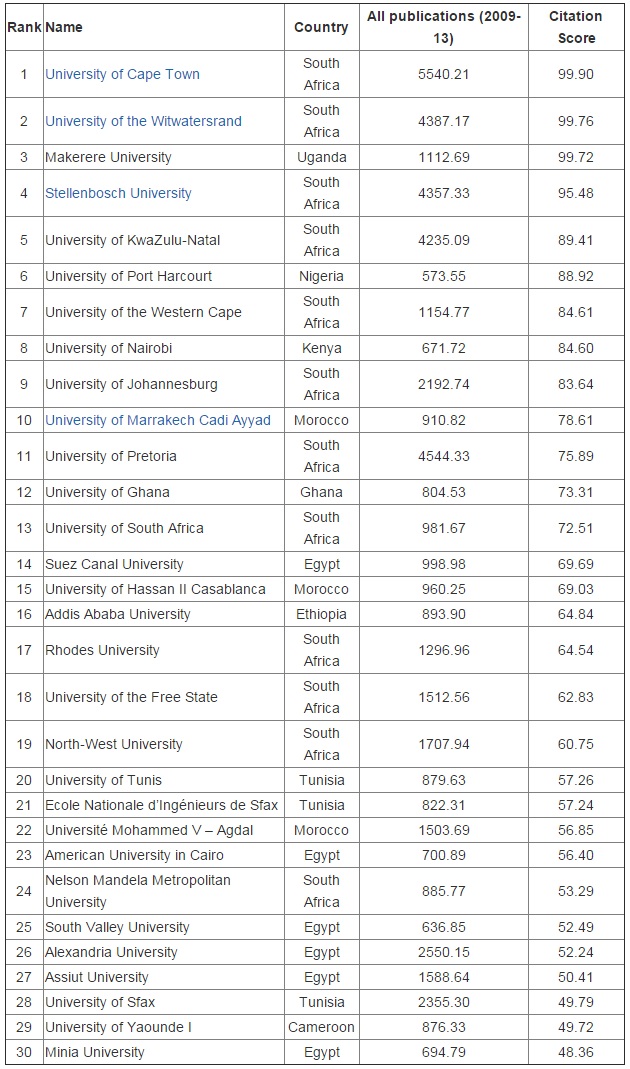Select the Addis Ababa University cell
This screenshot has height=1069, width=630.
tap(117, 614)
